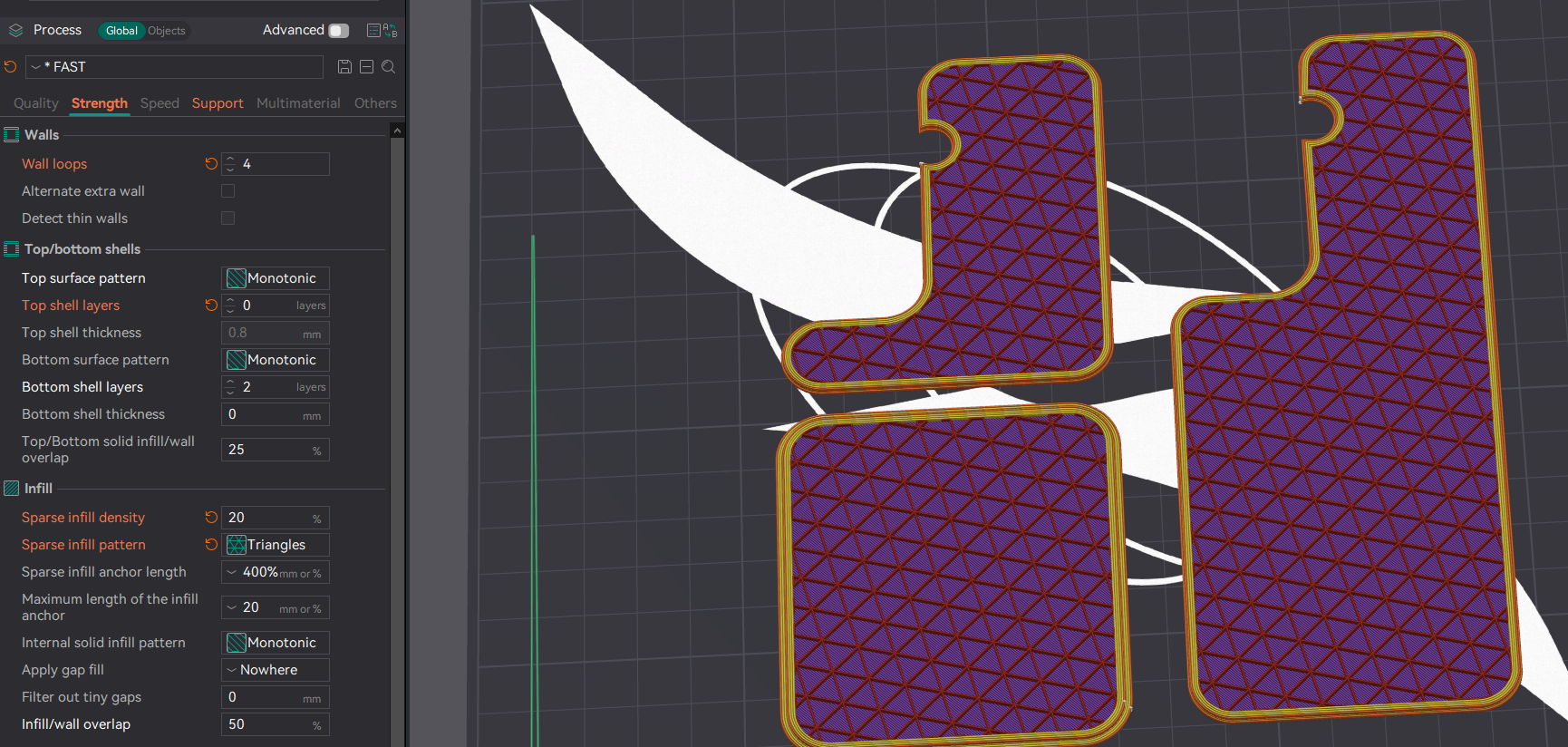The height and width of the screenshot is (747, 1568).
Task: Click the Alternate extra wall label
Action: (x=83, y=191)
